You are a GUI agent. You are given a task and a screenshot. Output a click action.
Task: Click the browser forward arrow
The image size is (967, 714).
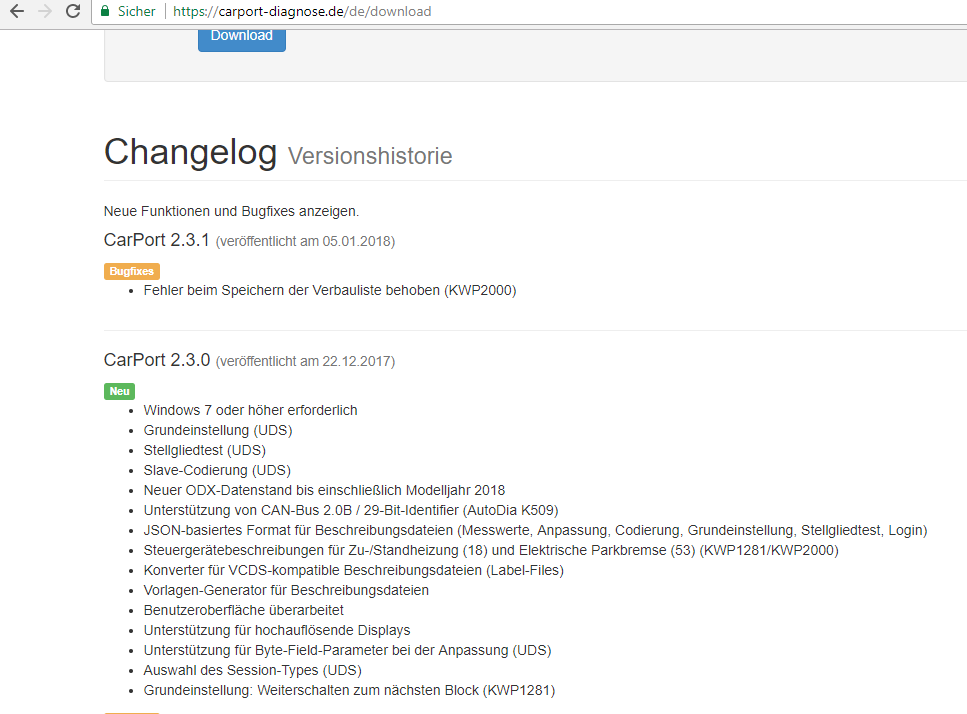click(44, 12)
